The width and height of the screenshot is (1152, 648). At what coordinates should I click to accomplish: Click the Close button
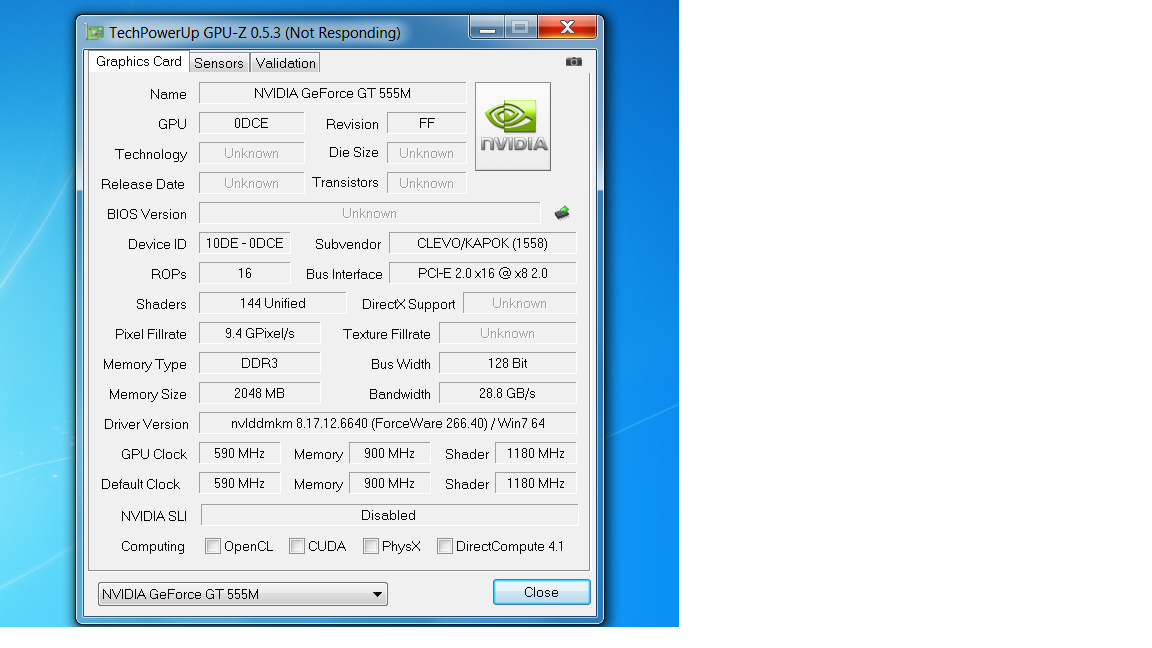(541, 592)
